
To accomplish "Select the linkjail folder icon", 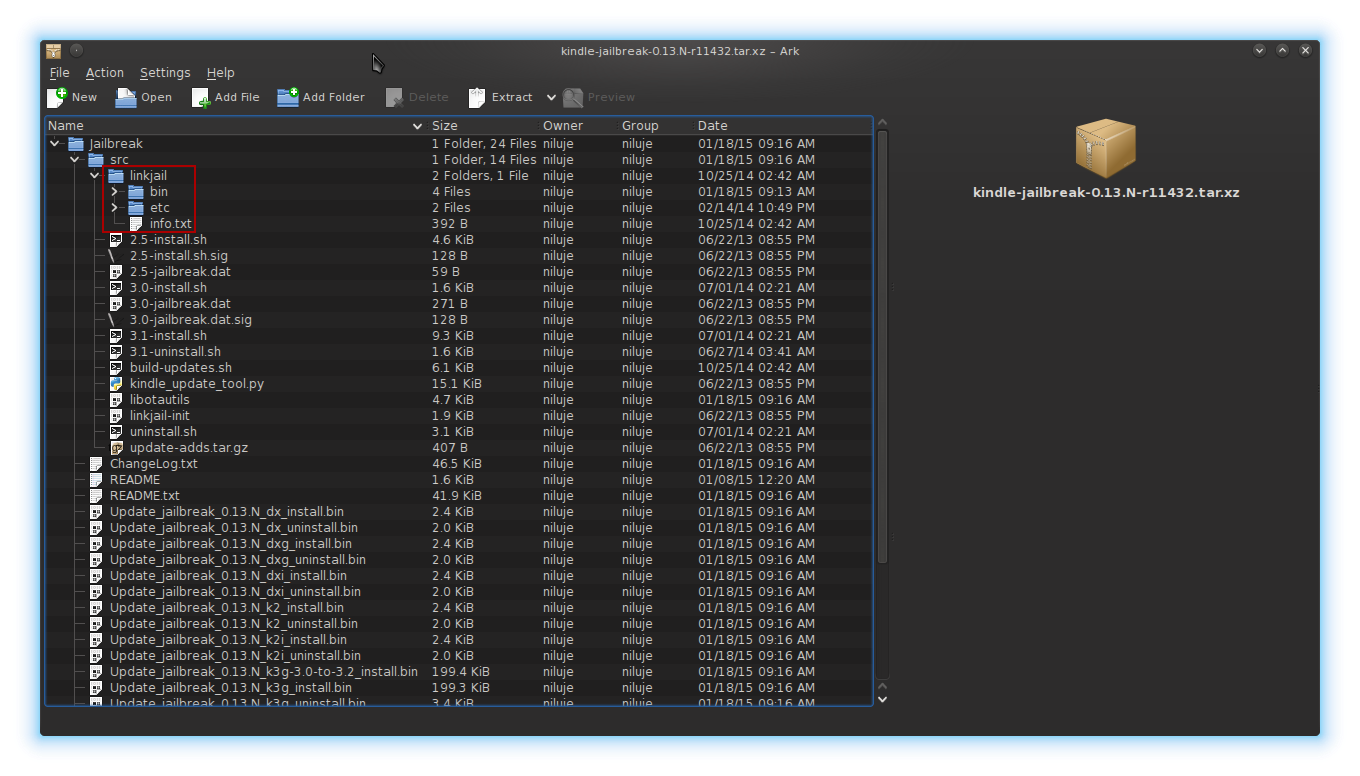I will (116, 176).
